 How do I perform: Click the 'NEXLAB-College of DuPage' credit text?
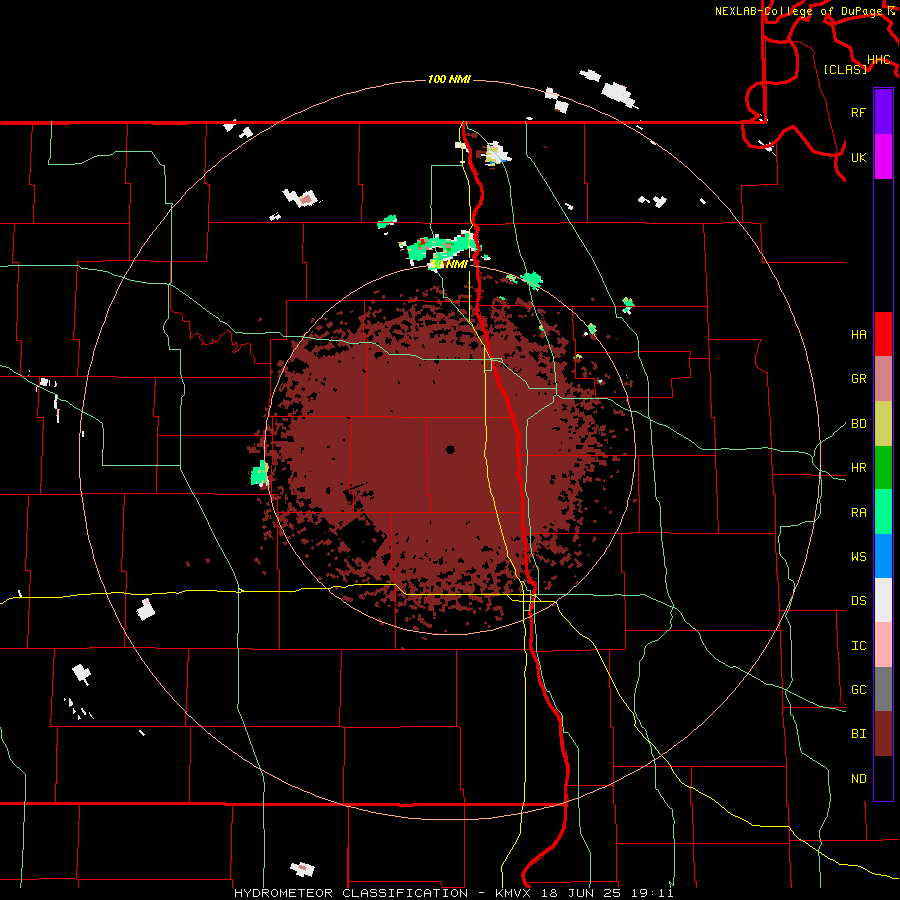(799, 11)
